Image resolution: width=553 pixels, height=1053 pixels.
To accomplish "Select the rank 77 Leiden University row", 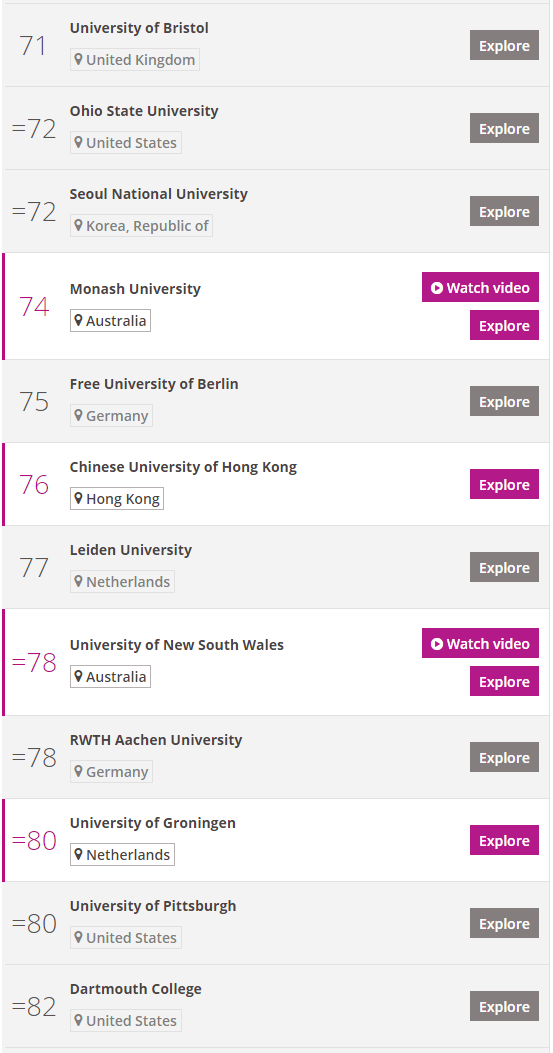I will (276, 567).
